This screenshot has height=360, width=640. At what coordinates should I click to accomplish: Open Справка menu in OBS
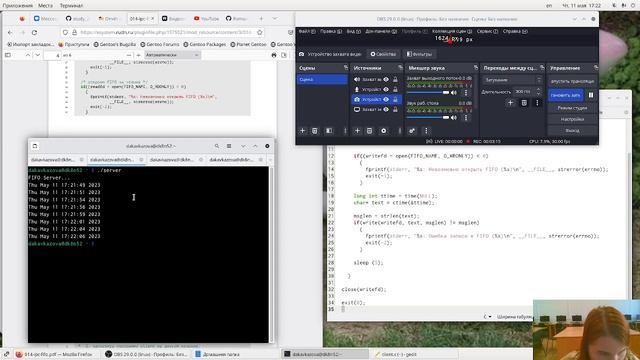(x=515, y=31)
